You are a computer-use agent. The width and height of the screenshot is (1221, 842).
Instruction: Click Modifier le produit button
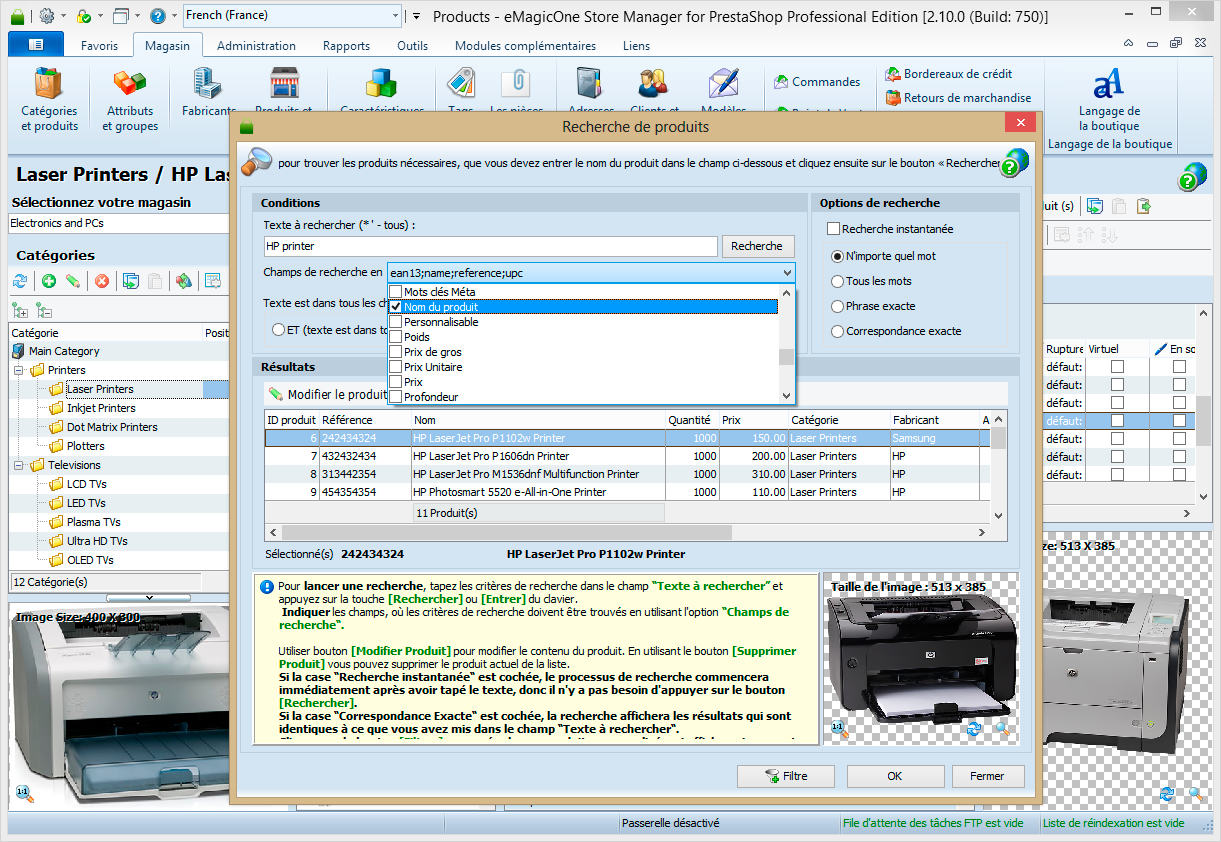pyautogui.click(x=328, y=394)
